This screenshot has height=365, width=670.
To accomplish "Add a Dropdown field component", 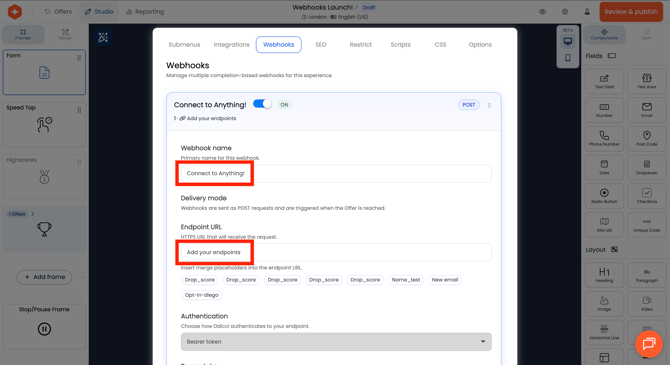I will tap(646, 167).
